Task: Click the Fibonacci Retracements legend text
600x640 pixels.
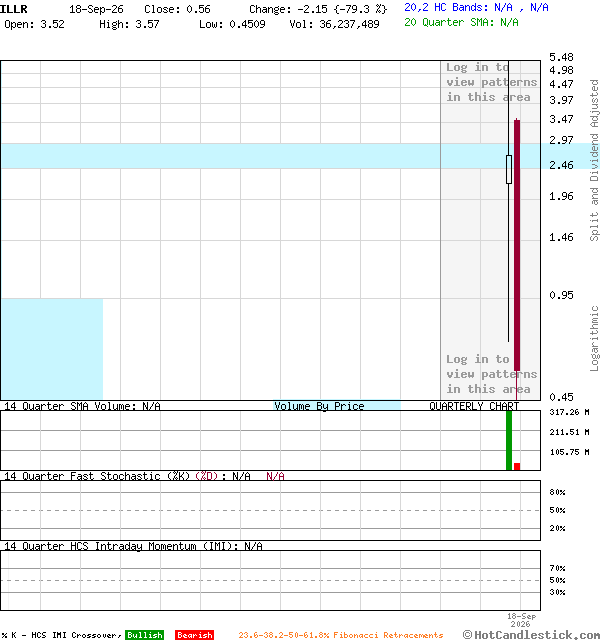Action: pyautogui.click(x=341, y=635)
